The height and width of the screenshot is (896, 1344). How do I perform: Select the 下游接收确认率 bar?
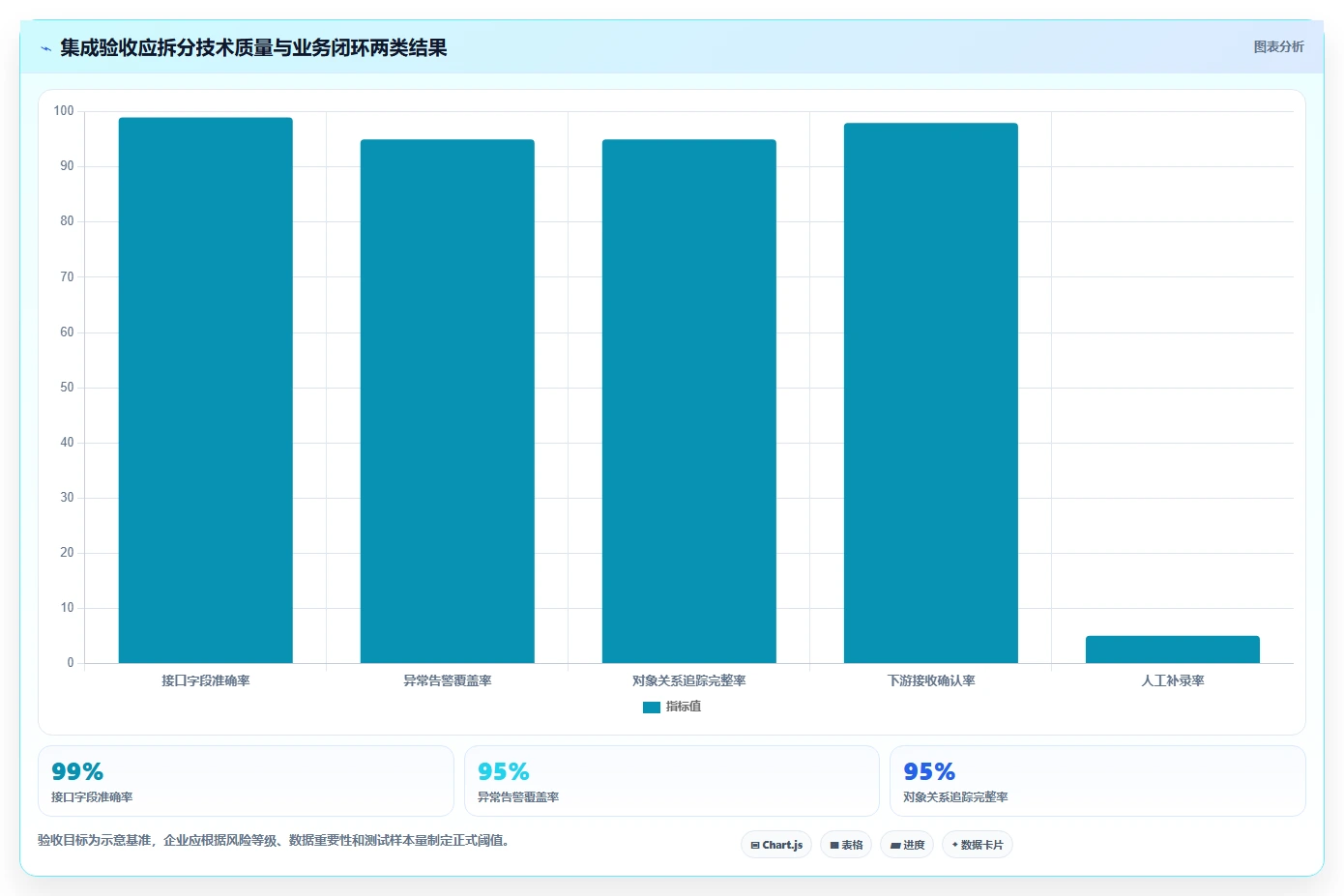pos(931,393)
